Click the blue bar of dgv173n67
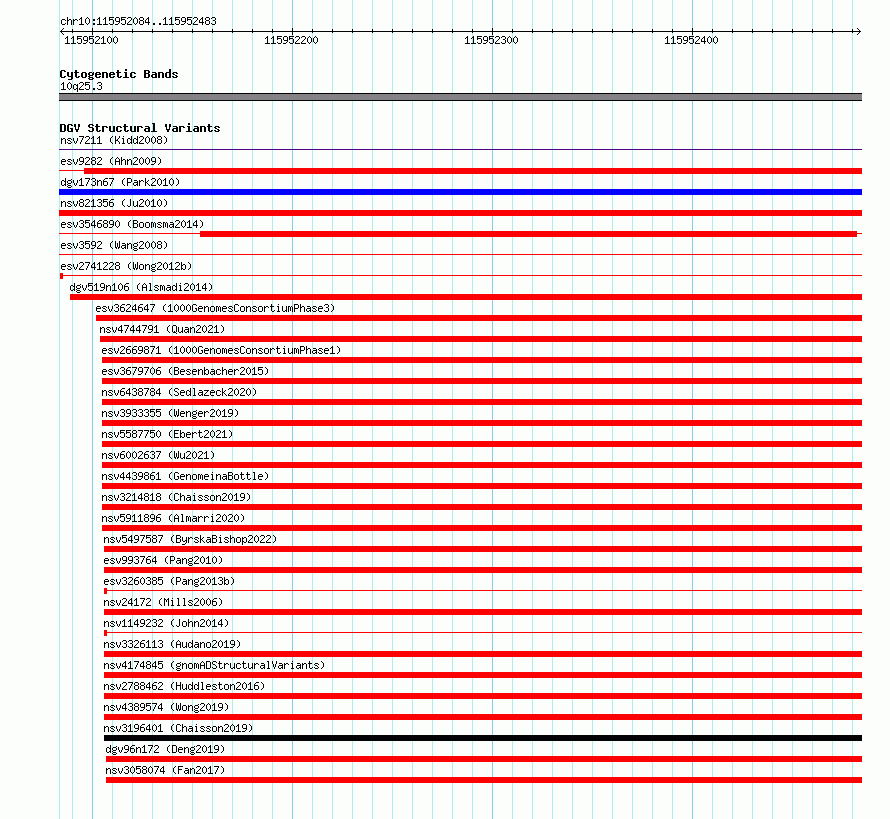890x819 pixels. 460,192
